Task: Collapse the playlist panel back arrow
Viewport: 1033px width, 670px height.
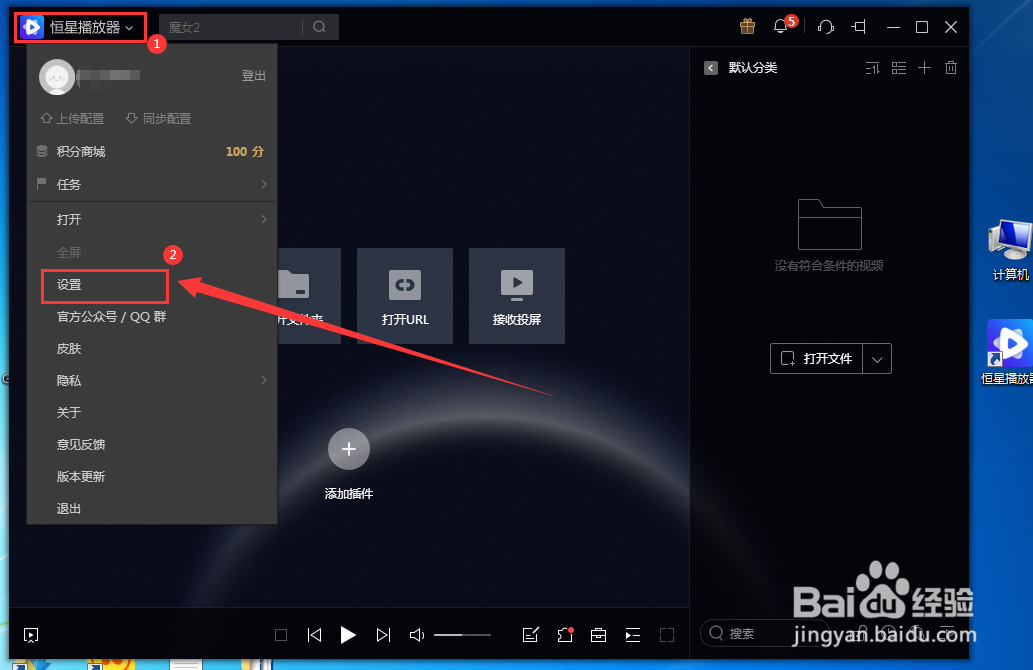Action: [711, 68]
